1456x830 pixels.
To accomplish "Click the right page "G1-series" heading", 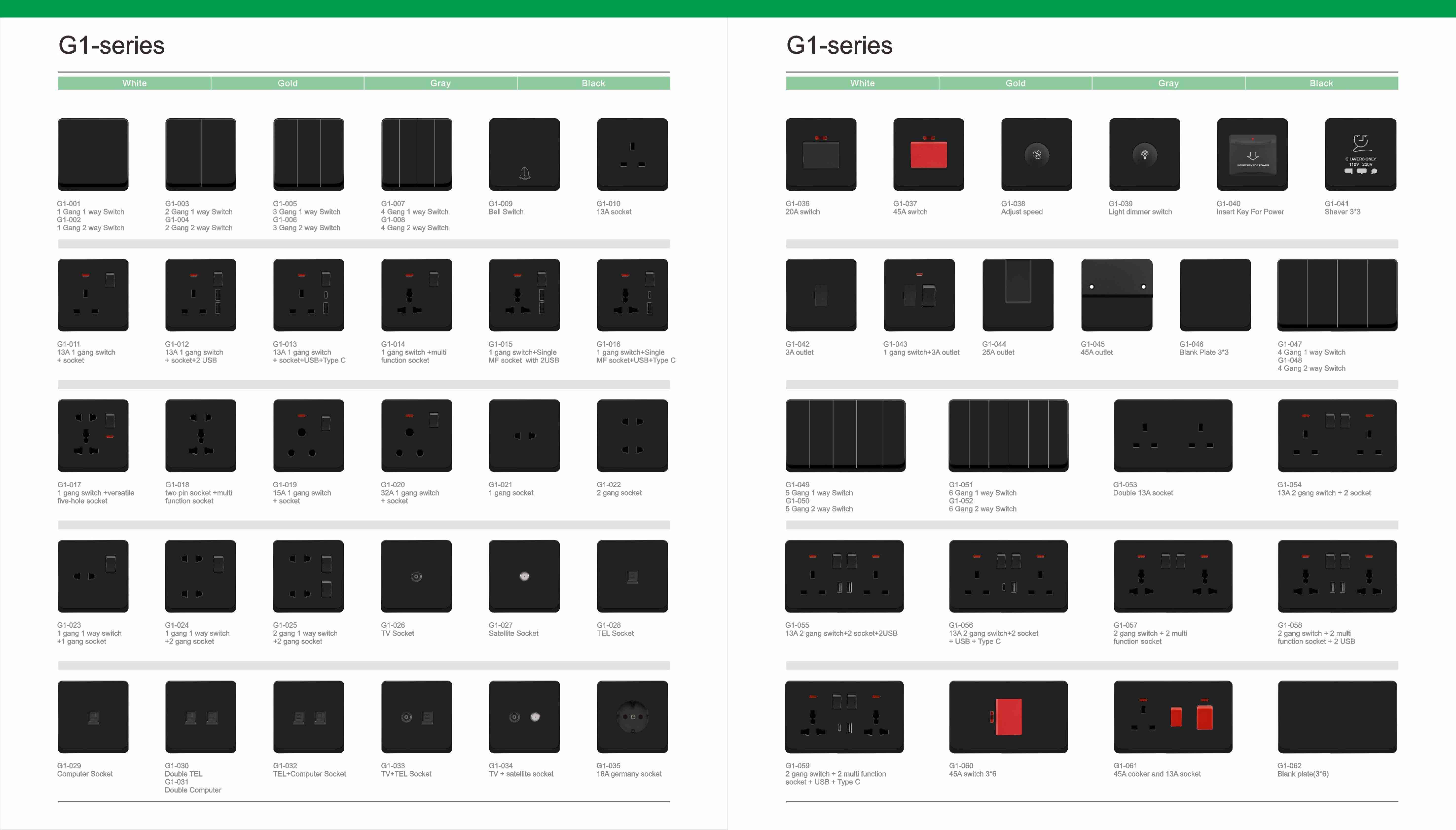I will (840, 46).
